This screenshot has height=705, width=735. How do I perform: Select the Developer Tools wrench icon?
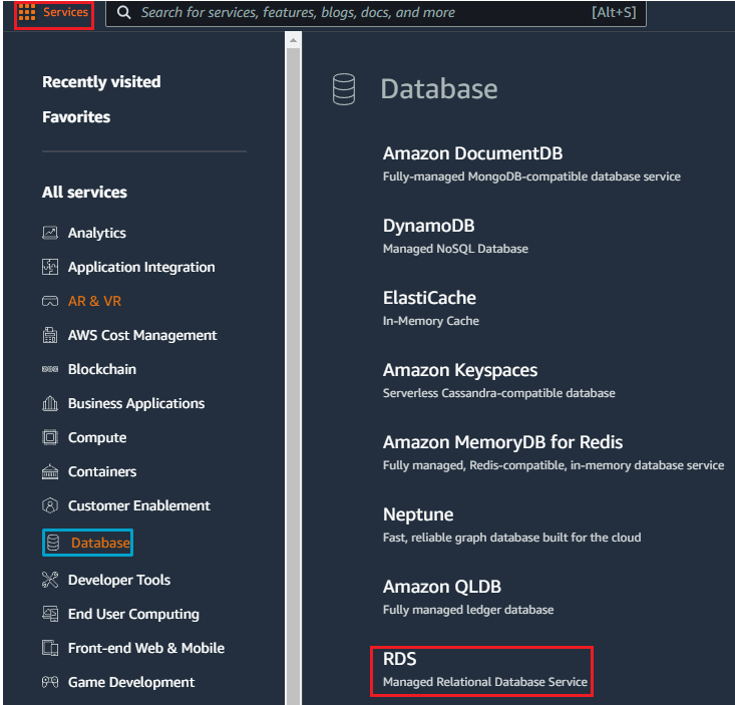(50, 580)
